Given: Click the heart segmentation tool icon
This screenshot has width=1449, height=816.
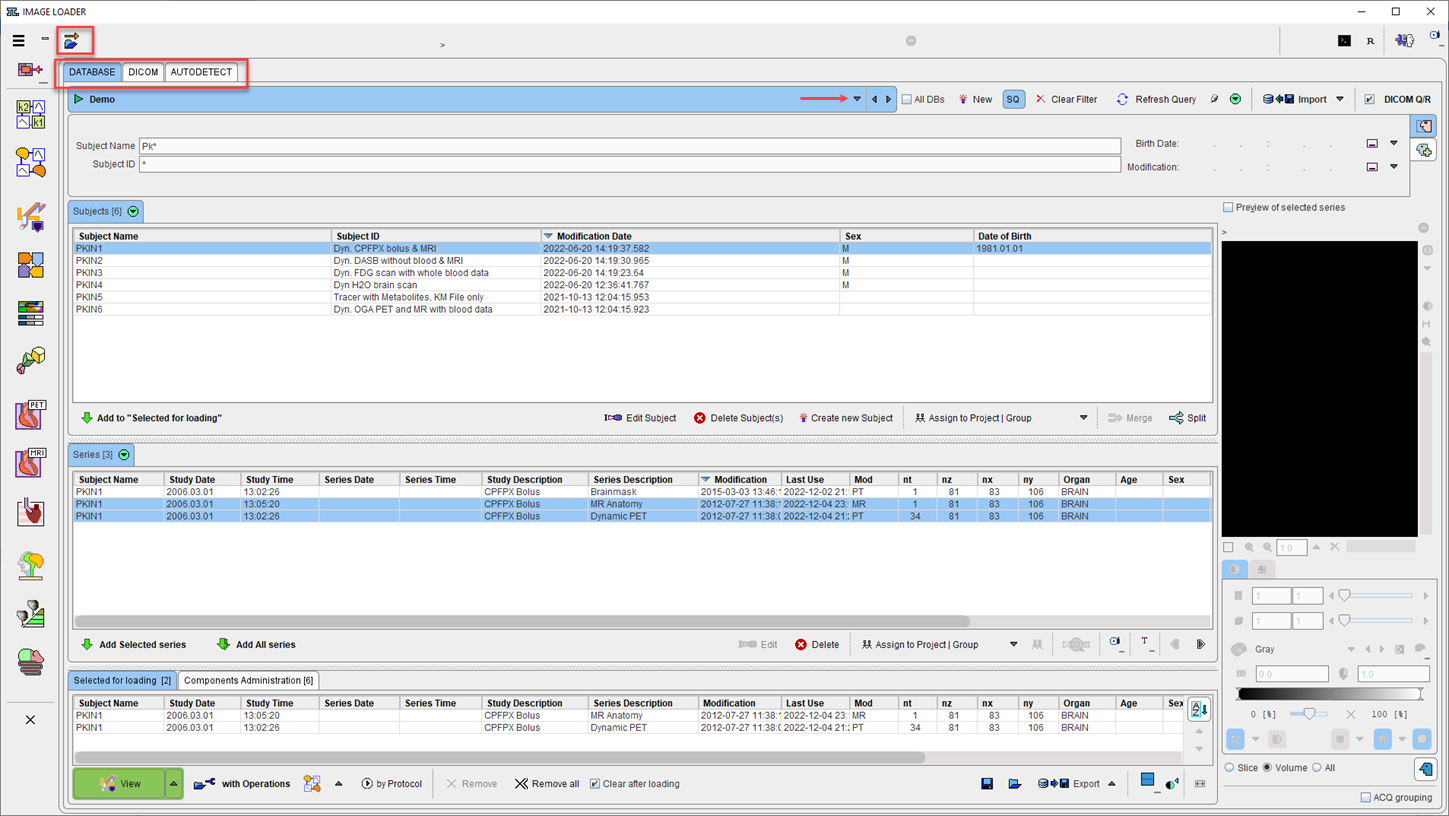Looking at the screenshot, I should pos(31,513).
